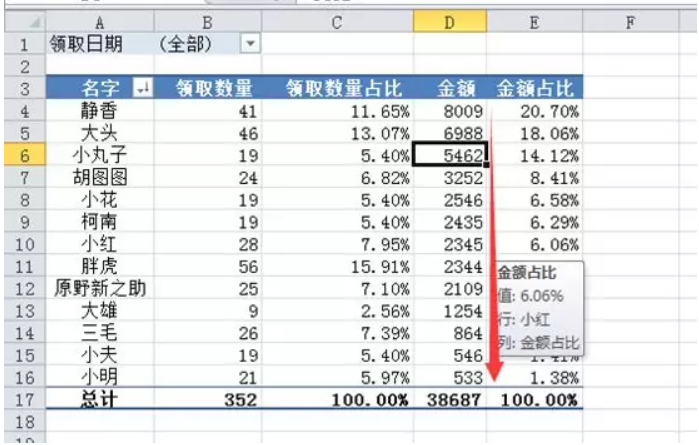Select the name cell 原野新之助

100,288
